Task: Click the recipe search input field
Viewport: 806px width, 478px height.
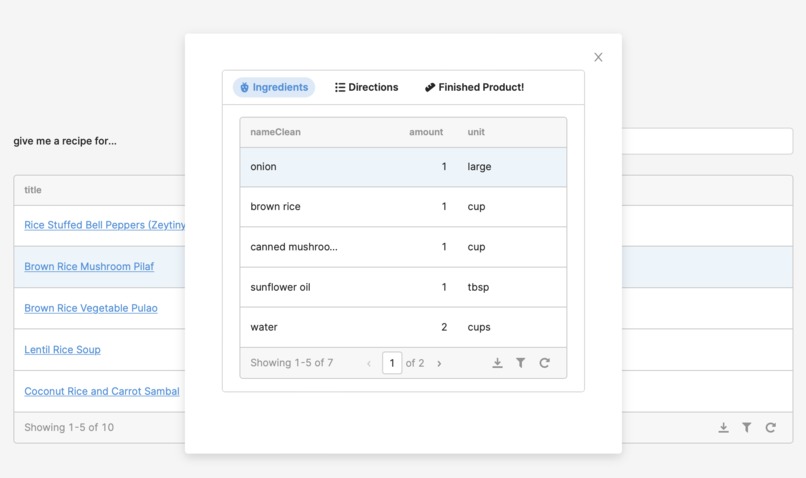Action: [x=707, y=141]
